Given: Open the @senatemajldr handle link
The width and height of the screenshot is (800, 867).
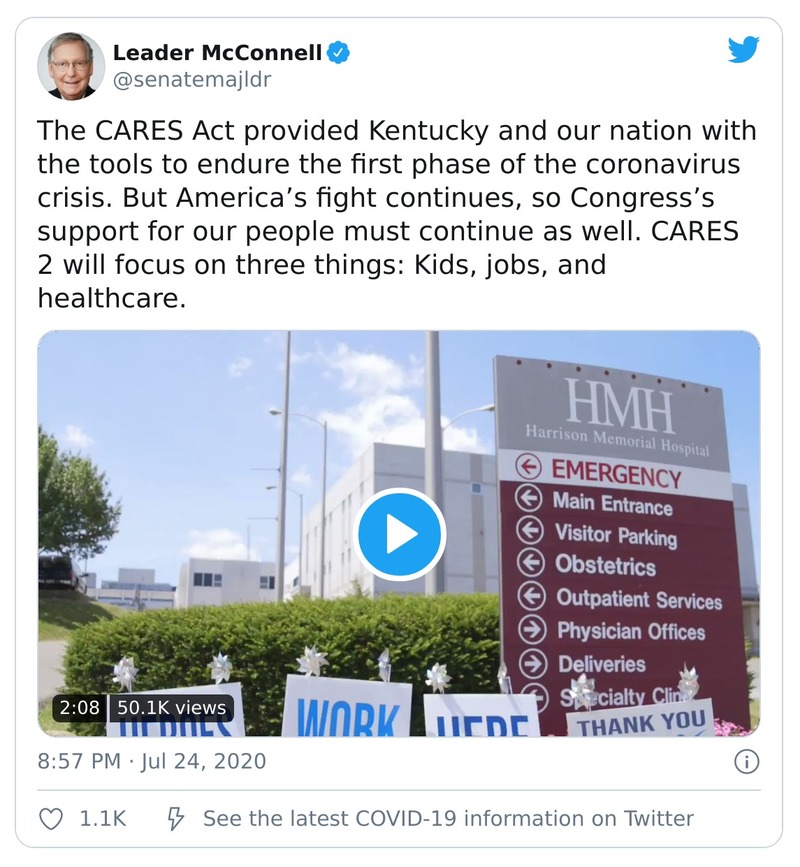Looking at the screenshot, I should (192, 79).
